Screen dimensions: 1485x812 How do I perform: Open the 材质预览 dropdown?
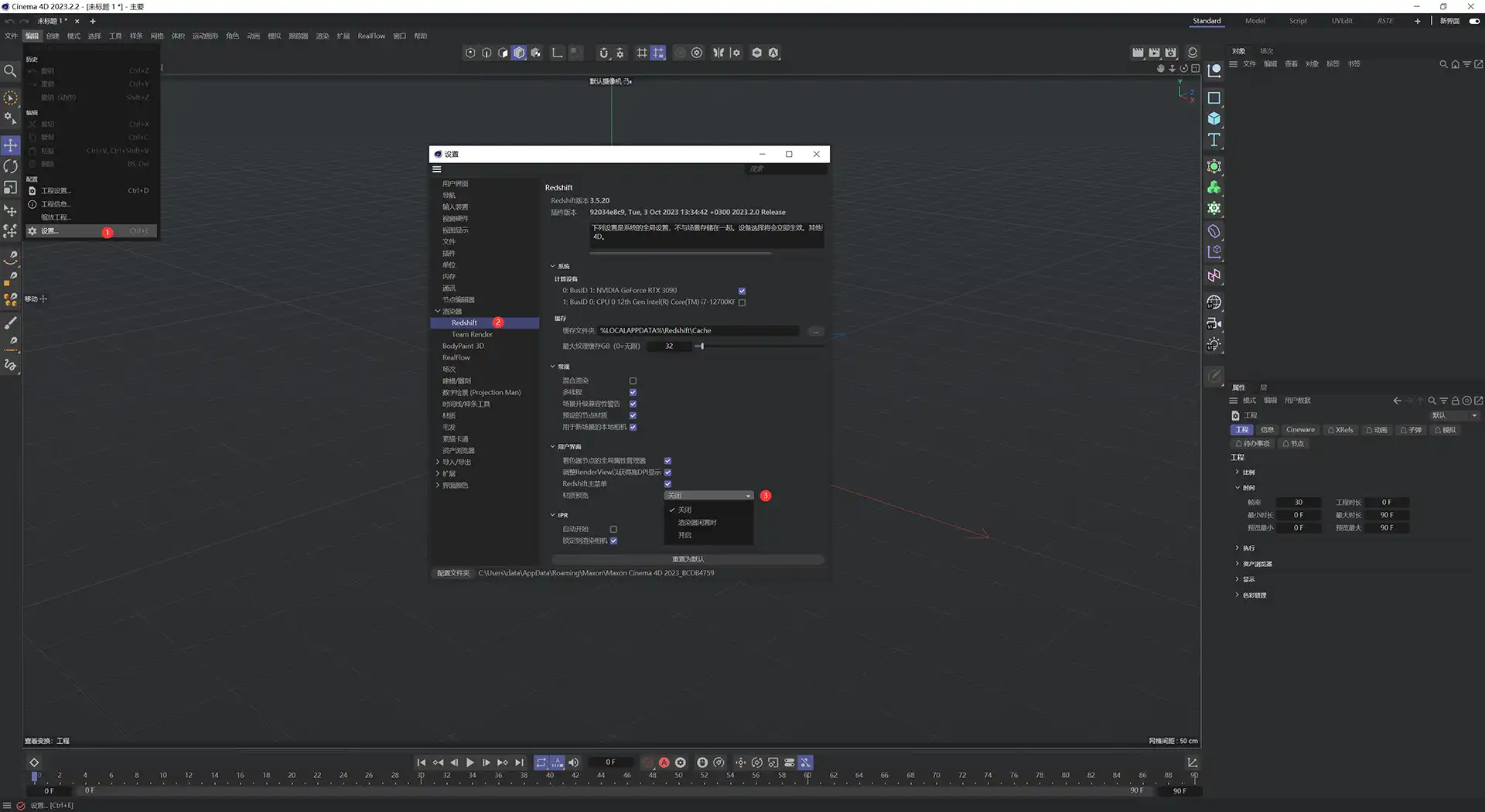point(708,496)
